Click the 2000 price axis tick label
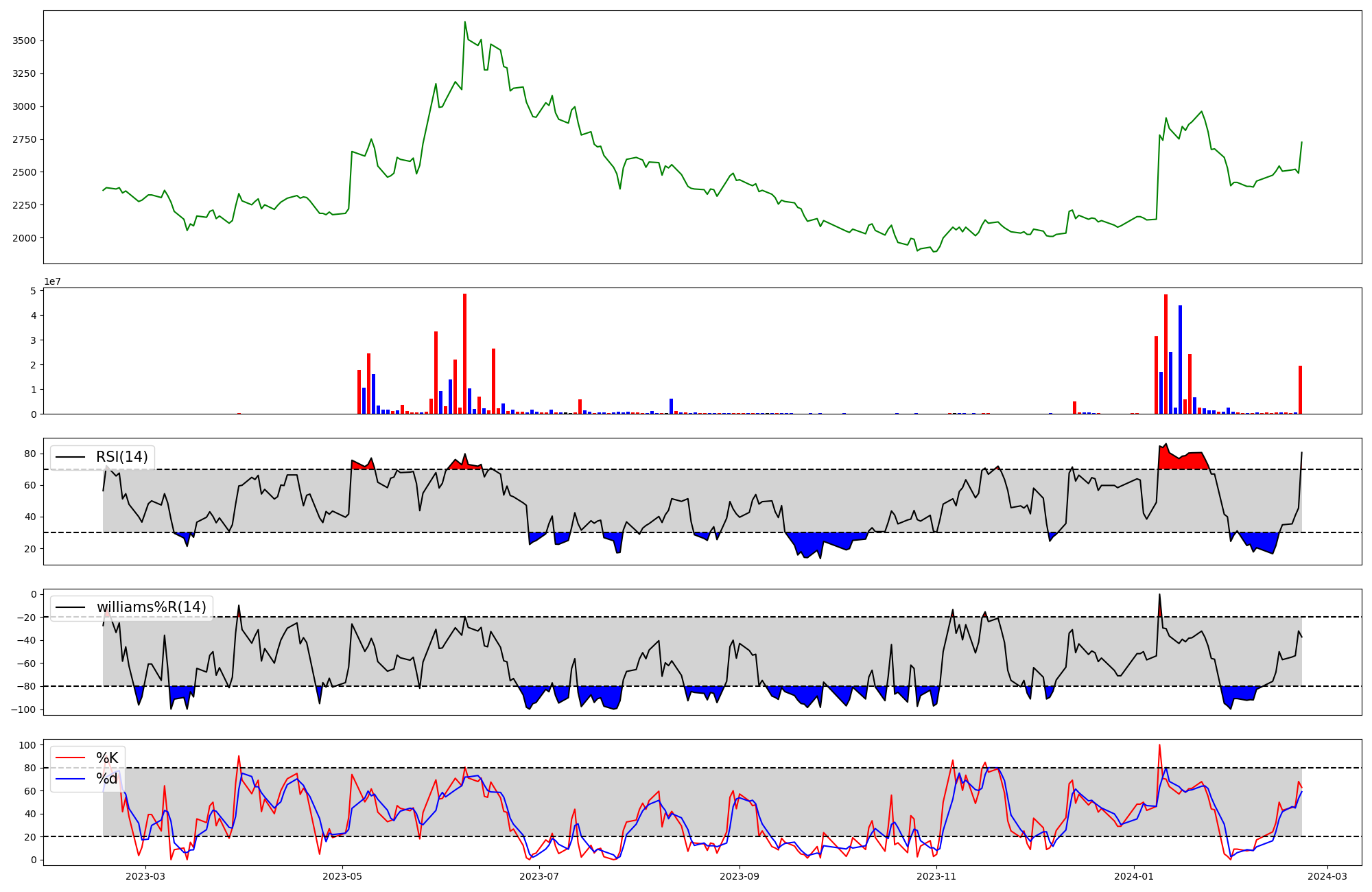Viewport: 1372px width, 892px height. (24, 238)
